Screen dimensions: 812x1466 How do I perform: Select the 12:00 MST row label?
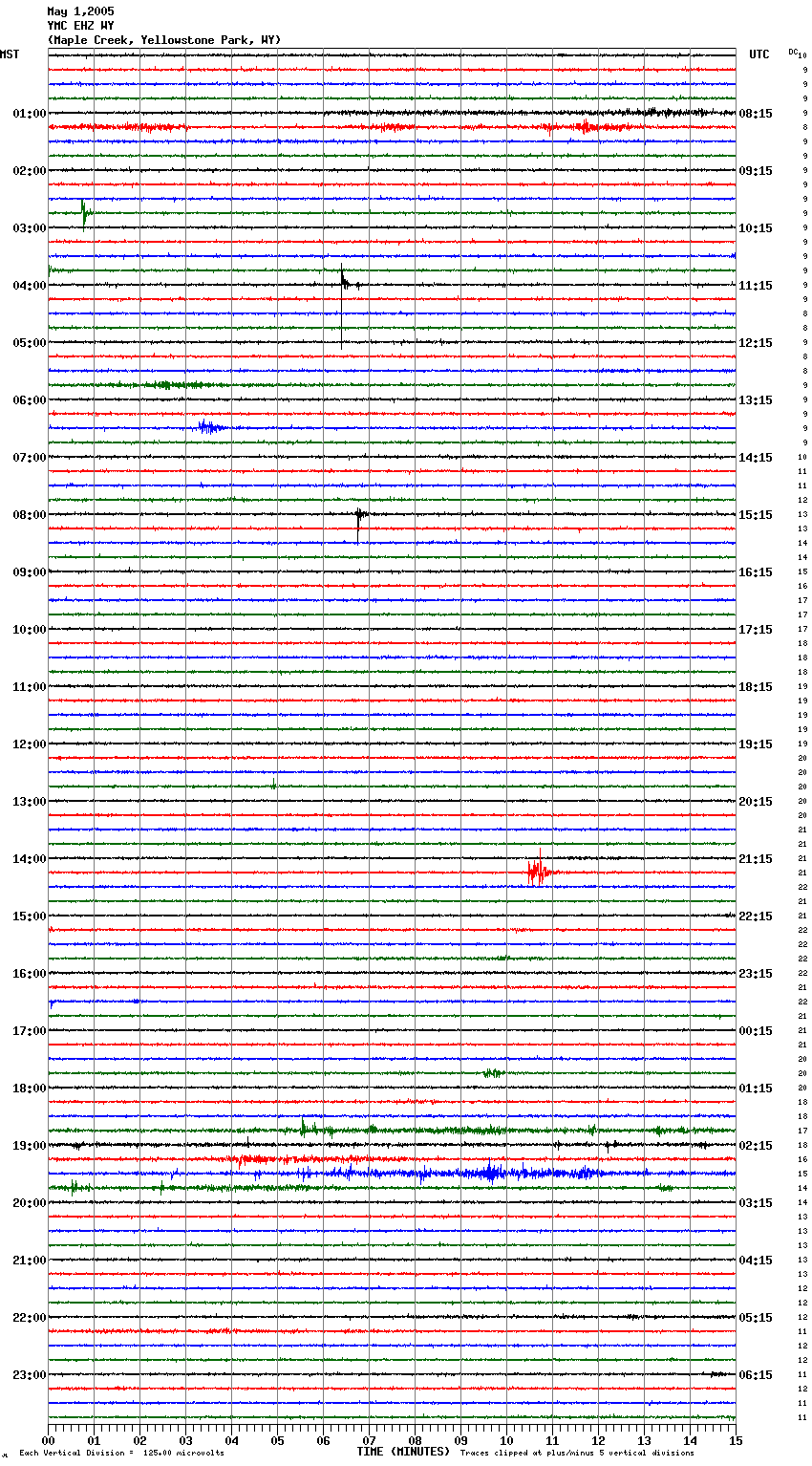[x=30, y=744]
